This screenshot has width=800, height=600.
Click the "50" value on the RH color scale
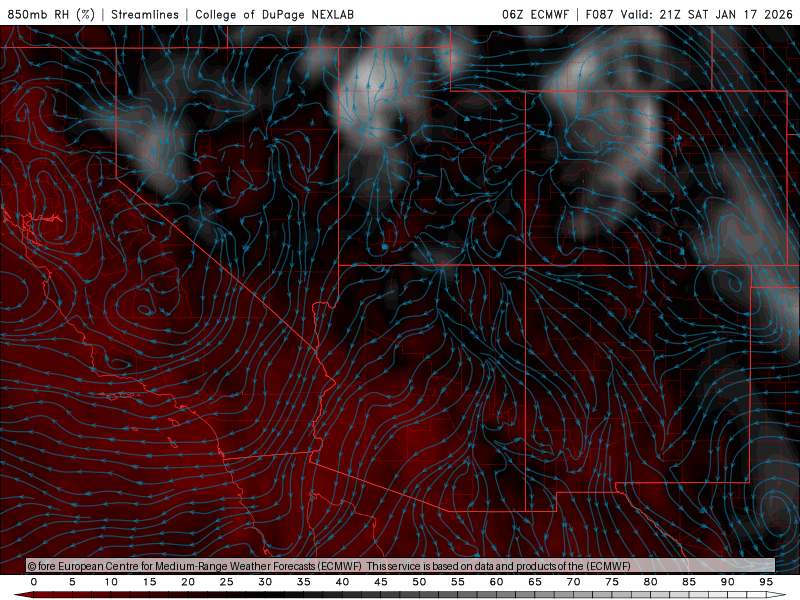coord(419,582)
